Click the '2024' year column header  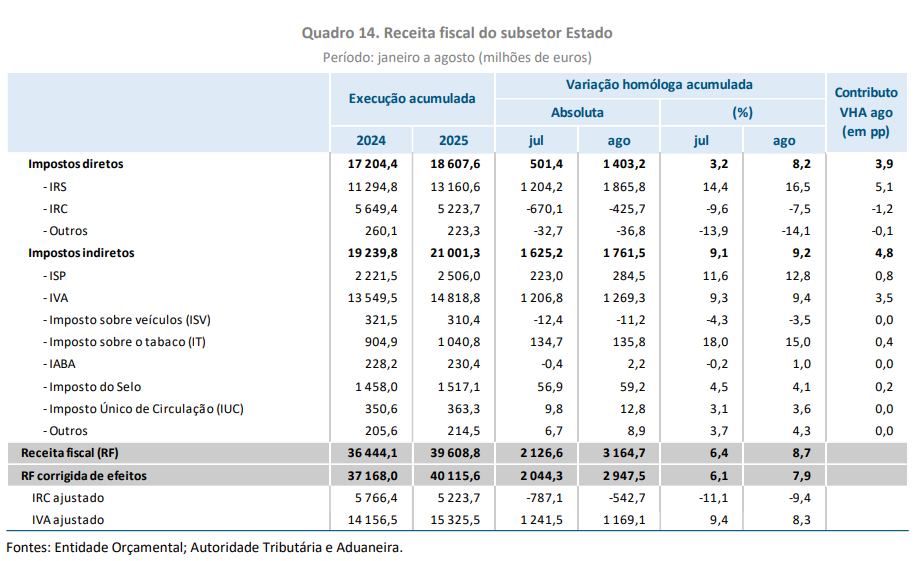click(370, 140)
